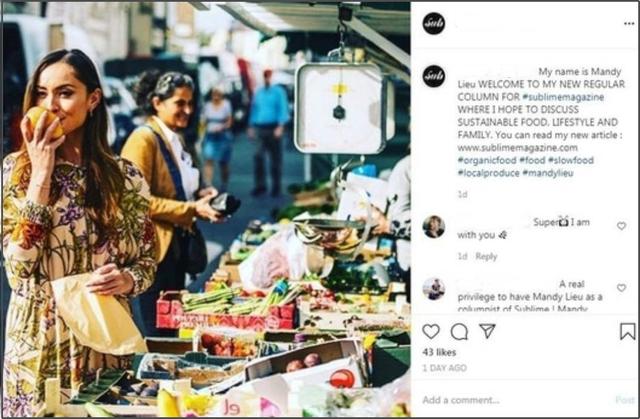Open the #localproduce hashtag
This screenshot has height=419, width=640.
pyautogui.click(x=488, y=173)
